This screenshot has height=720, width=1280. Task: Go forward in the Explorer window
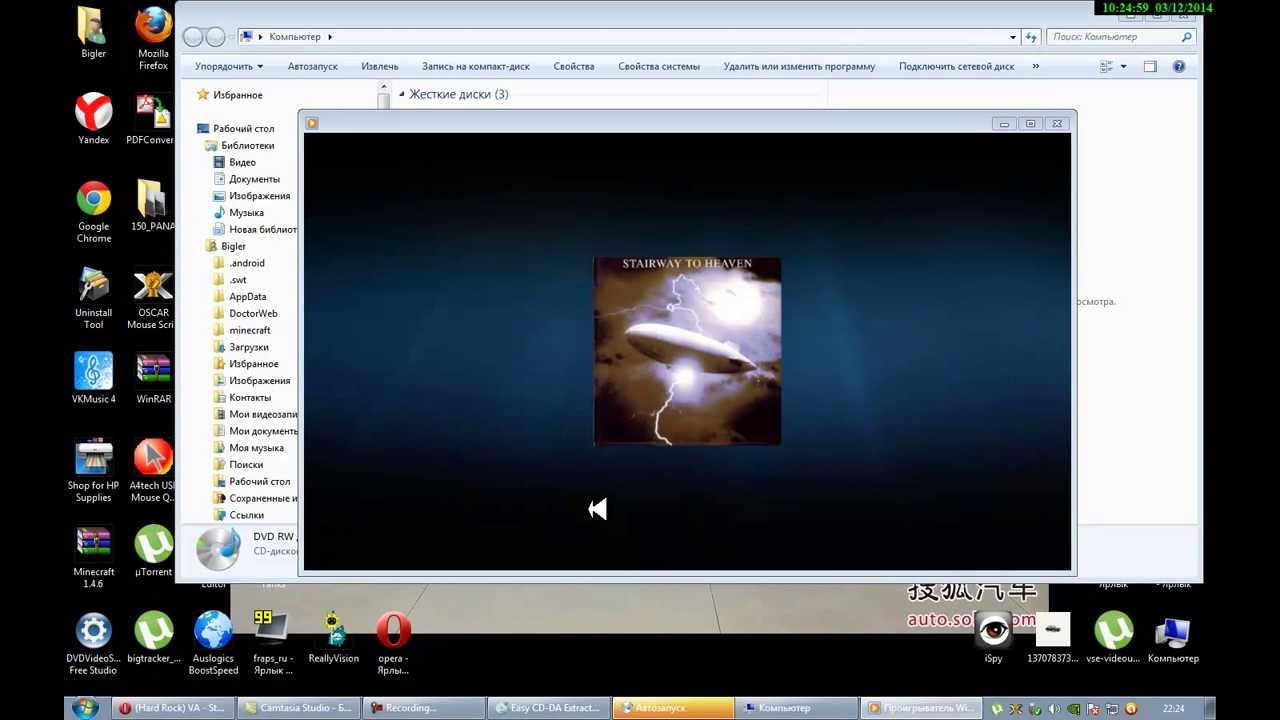[215, 37]
